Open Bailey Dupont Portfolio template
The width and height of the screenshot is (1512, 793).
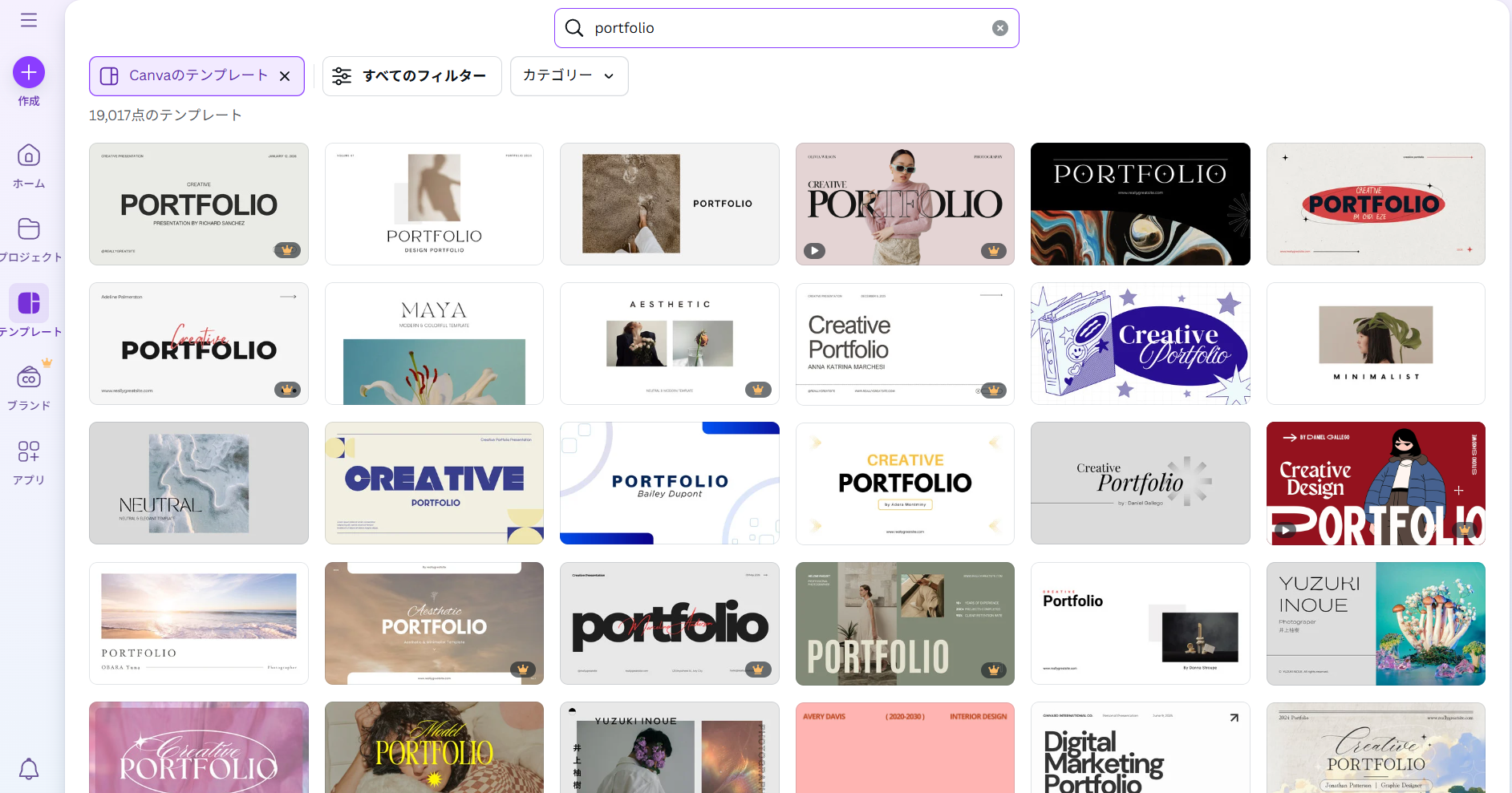point(670,483)
